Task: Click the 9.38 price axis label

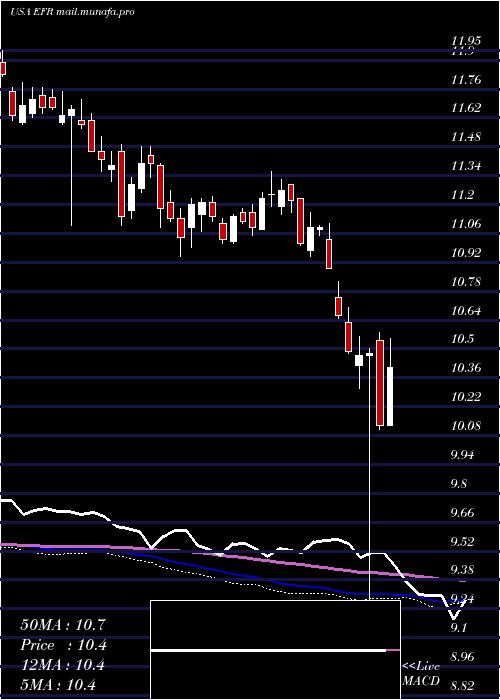Action: (463, 570)
